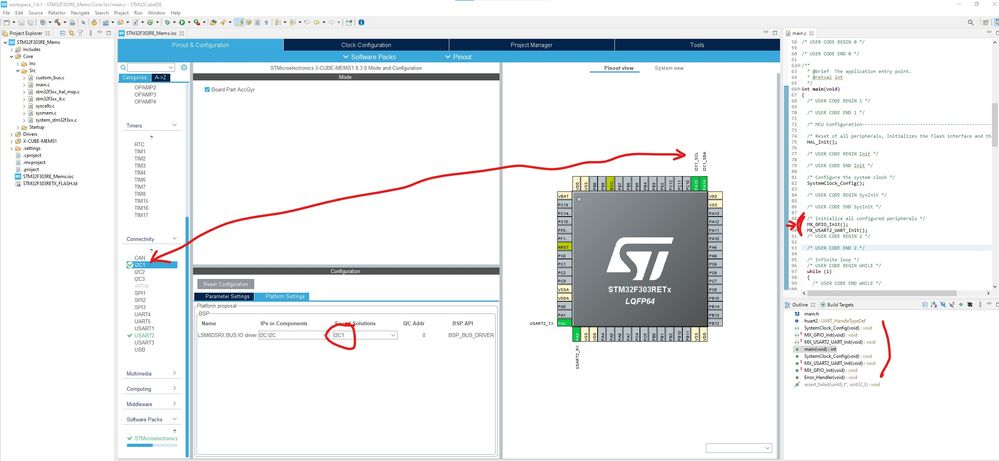Select USART2 in the Connectivity list
The height and width of the screenshot is (461, 999).
point(145,335)
